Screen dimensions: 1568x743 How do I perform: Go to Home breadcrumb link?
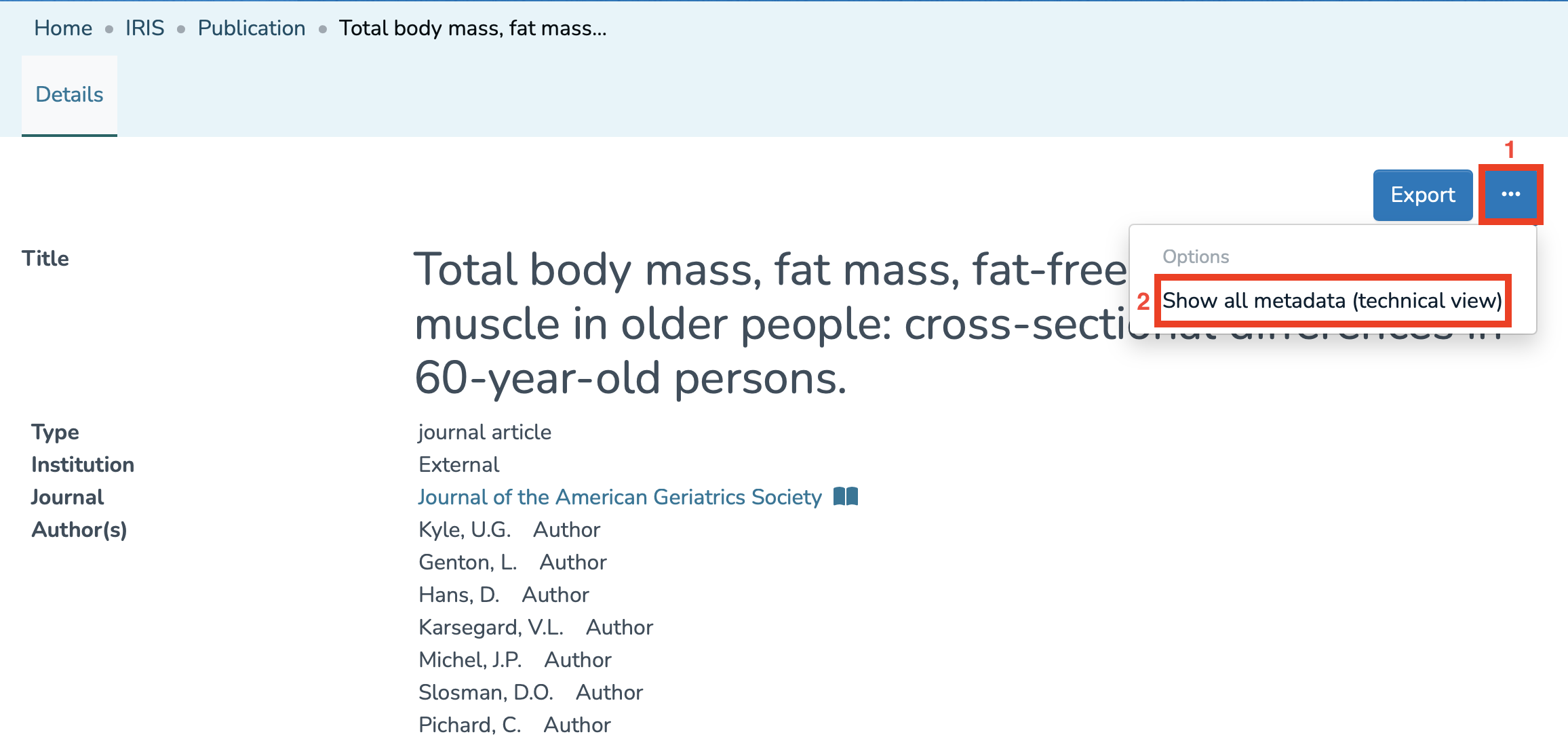click(x=63, y=28)
